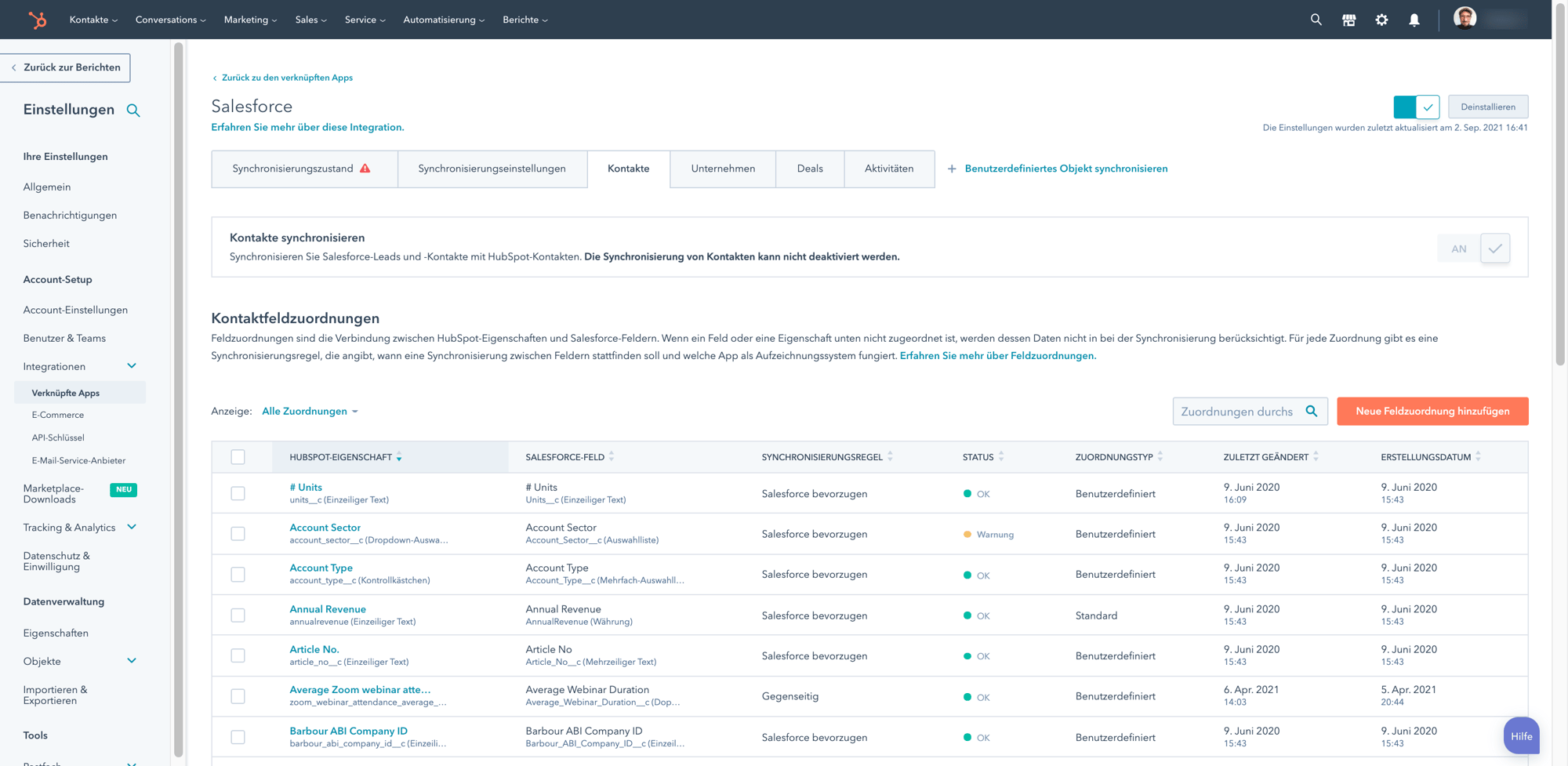Image resolution: width=1568 pixels, height=766 pixels.
Task: Check the Account Type row checkbox
Action: tap(238, 575)
